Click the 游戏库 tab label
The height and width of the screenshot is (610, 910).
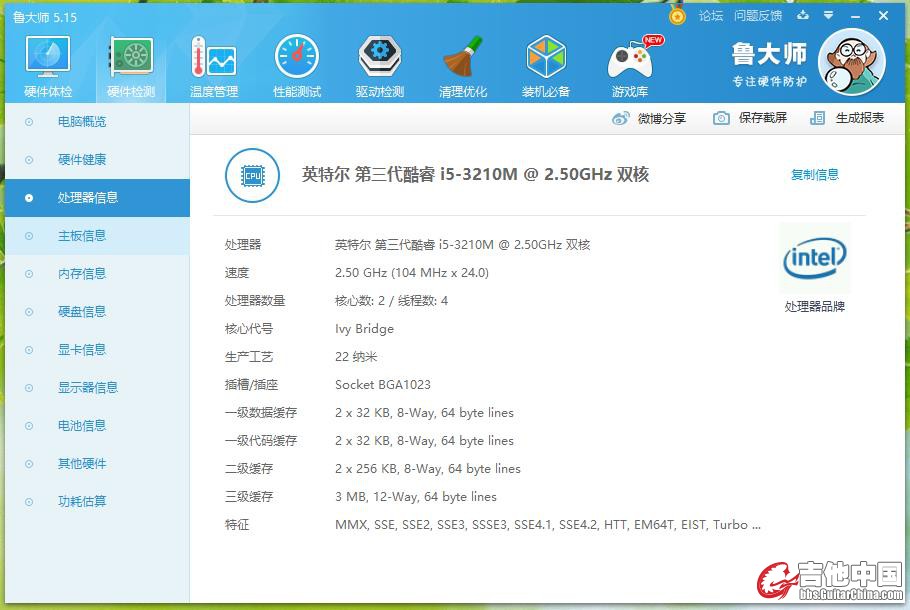pyautogui.click(x=630, y=92)
